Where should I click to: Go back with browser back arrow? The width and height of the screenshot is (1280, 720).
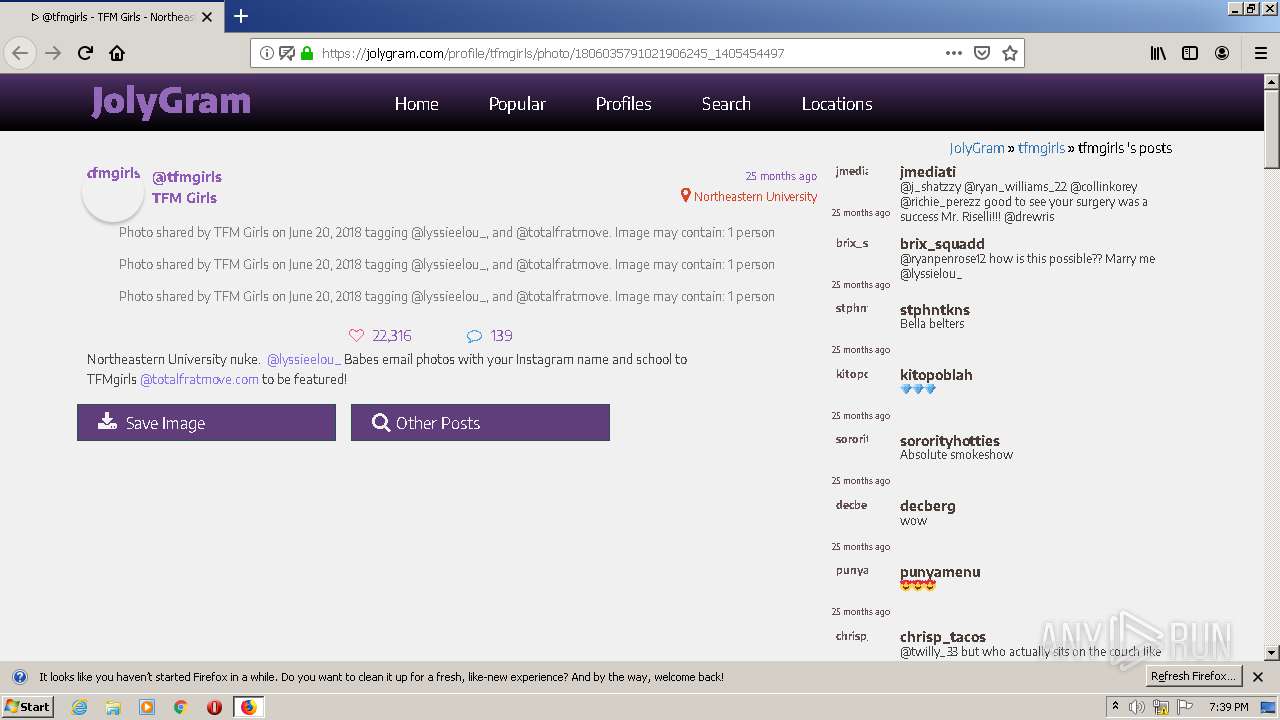[x=20, y=53]
